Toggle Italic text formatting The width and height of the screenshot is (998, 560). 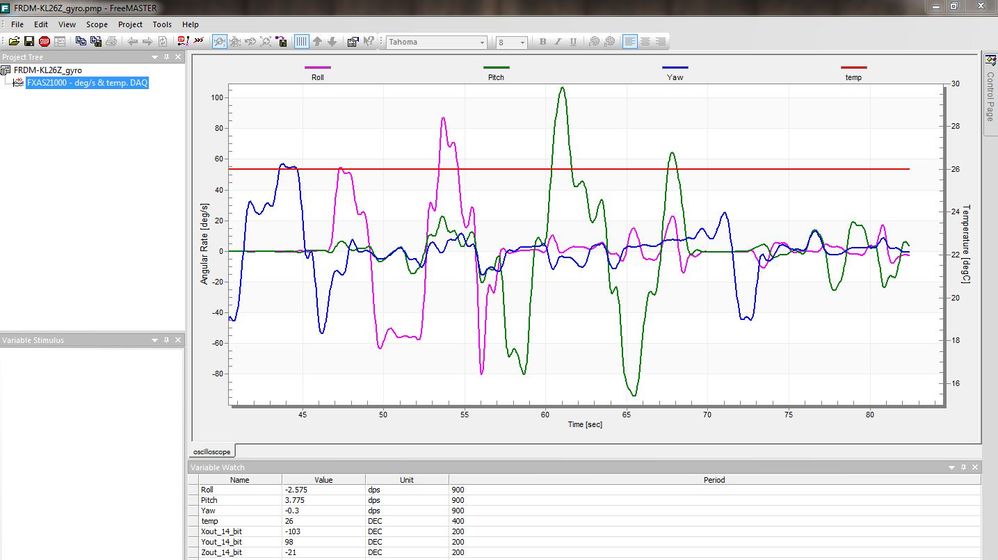coord(558,41)
